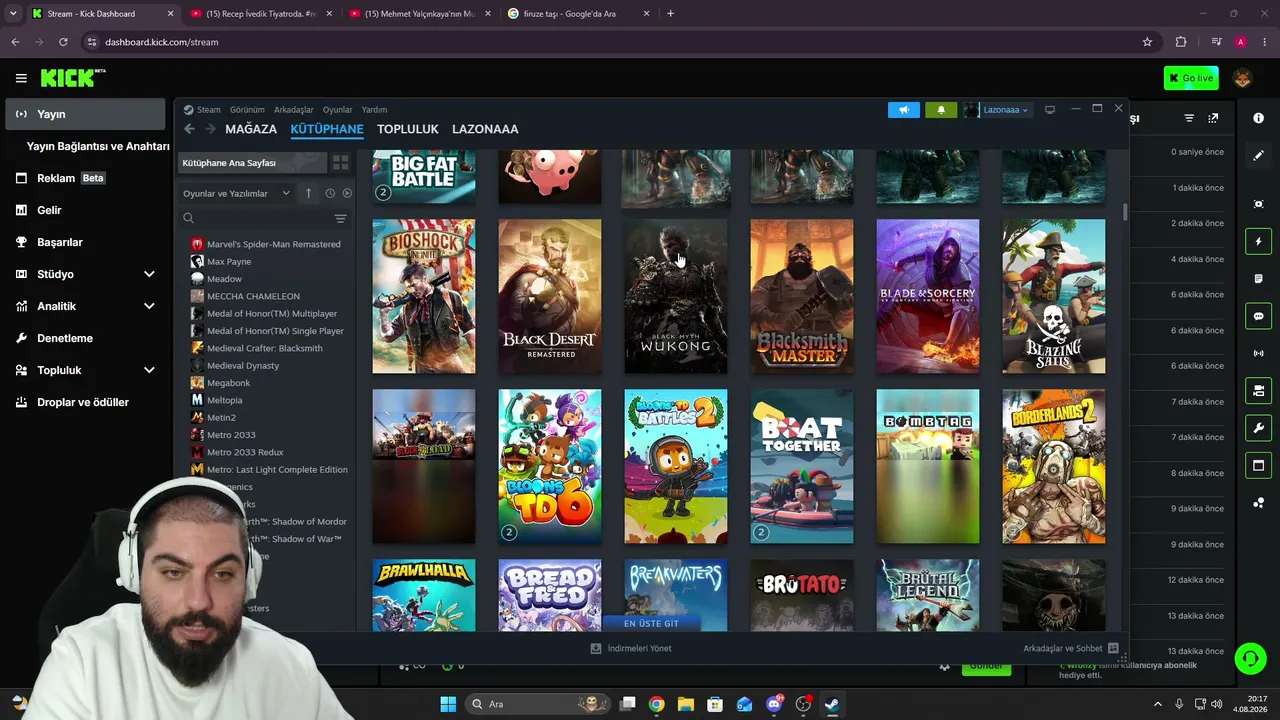Go back in Steam navigation
The image size is (1280, 720).
190,129
